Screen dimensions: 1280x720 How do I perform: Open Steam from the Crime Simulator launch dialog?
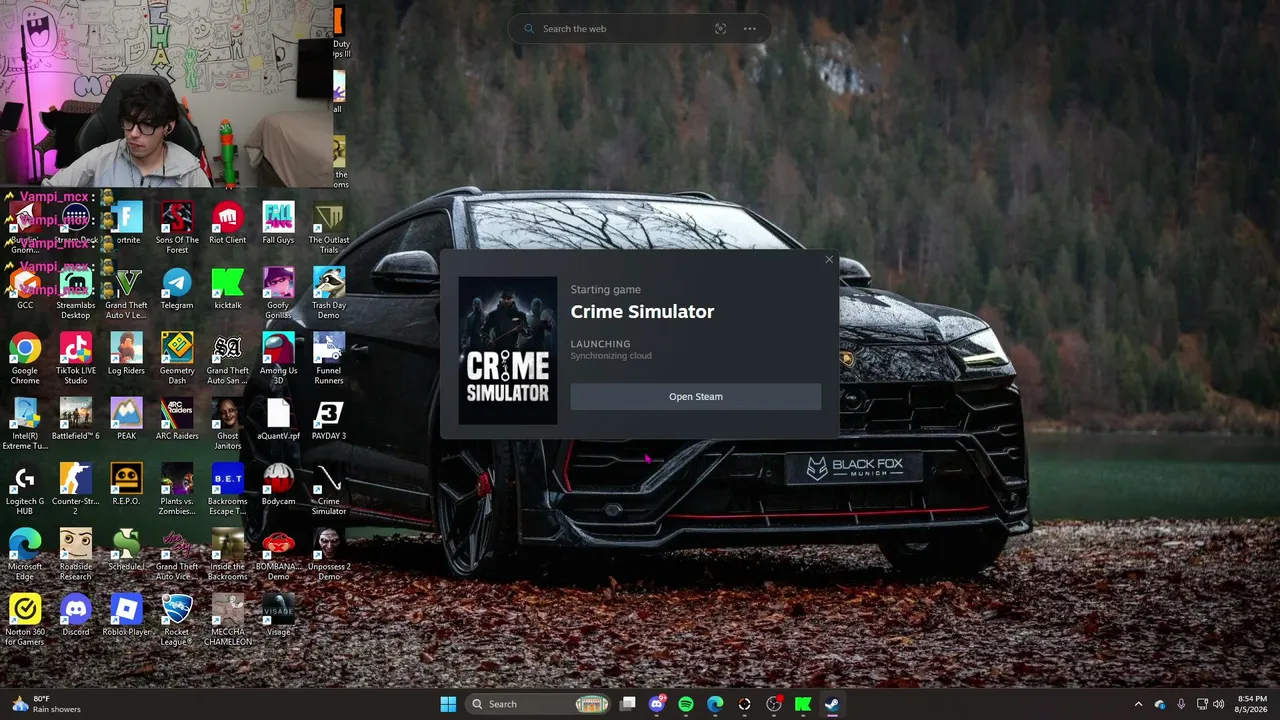(695, 397)
